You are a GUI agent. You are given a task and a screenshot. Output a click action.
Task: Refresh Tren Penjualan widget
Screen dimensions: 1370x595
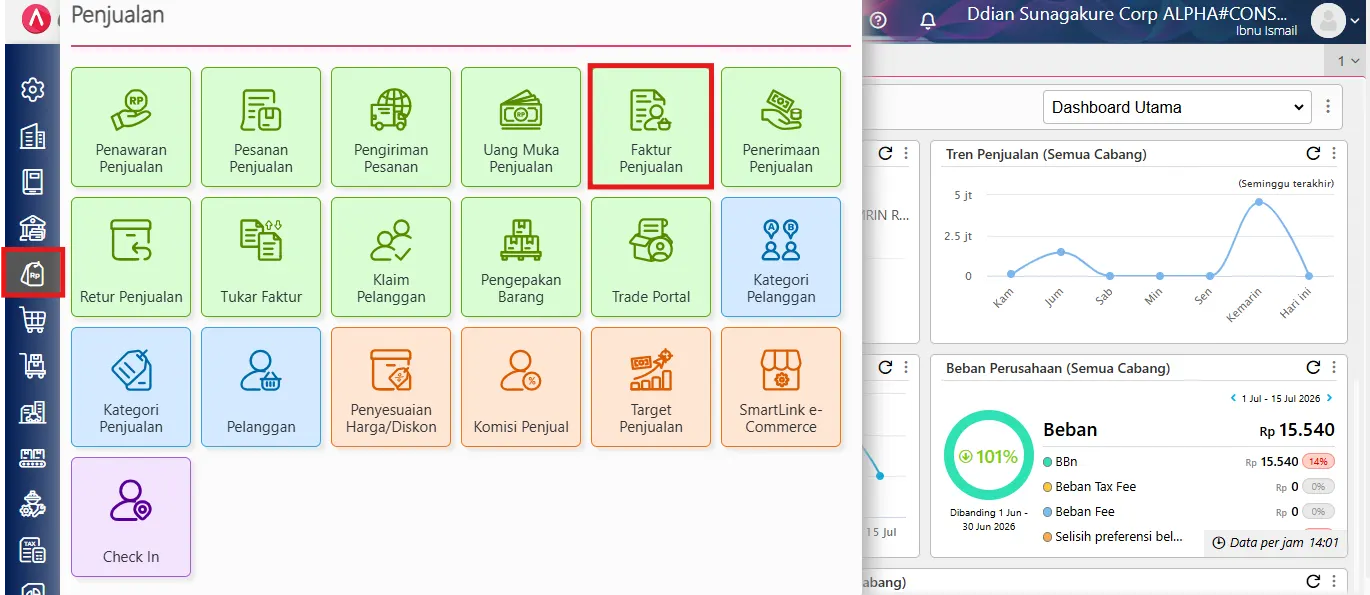pos(1313,153)
